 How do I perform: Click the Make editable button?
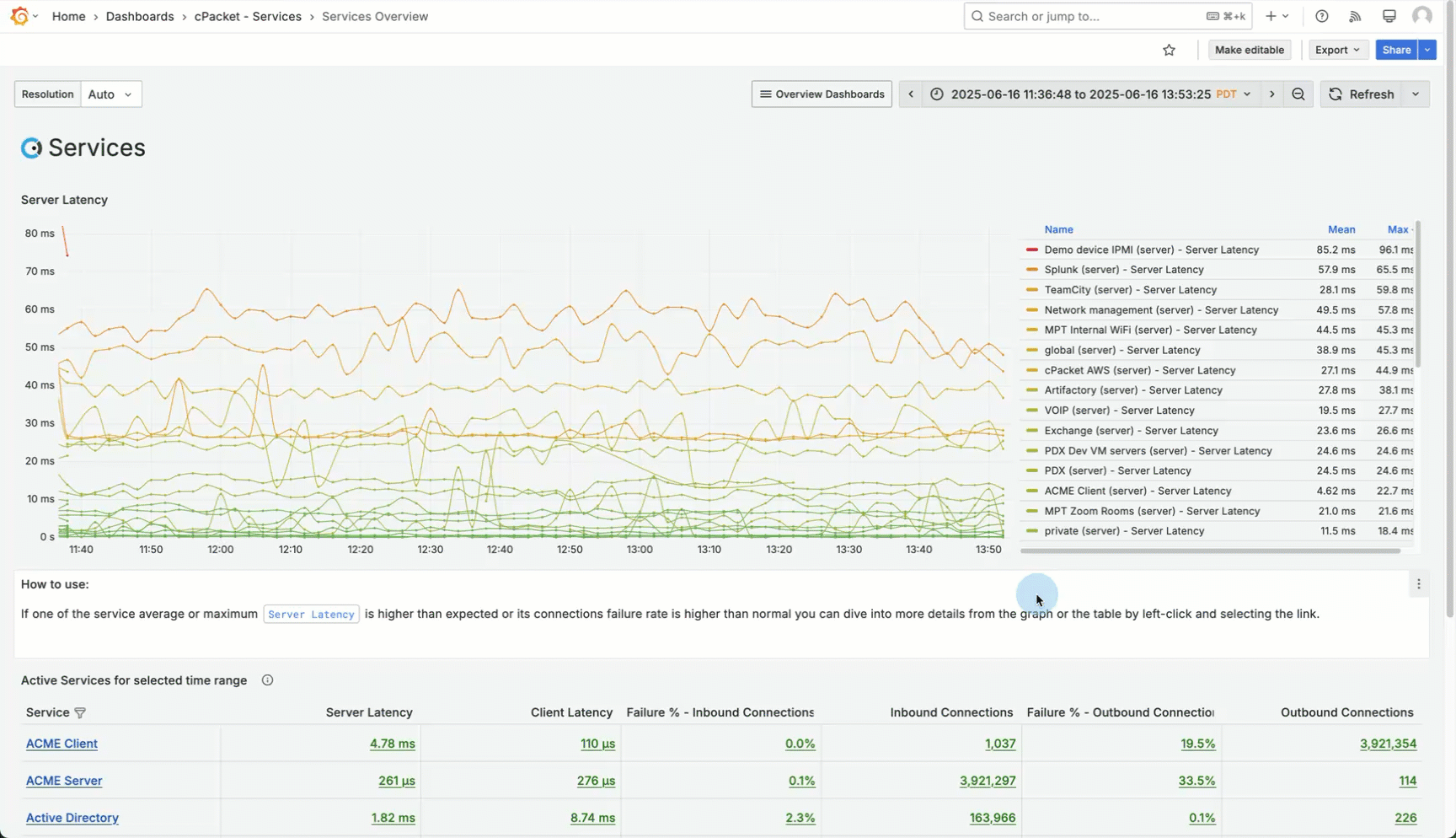pyautogui.click(x=1250, y=50)
